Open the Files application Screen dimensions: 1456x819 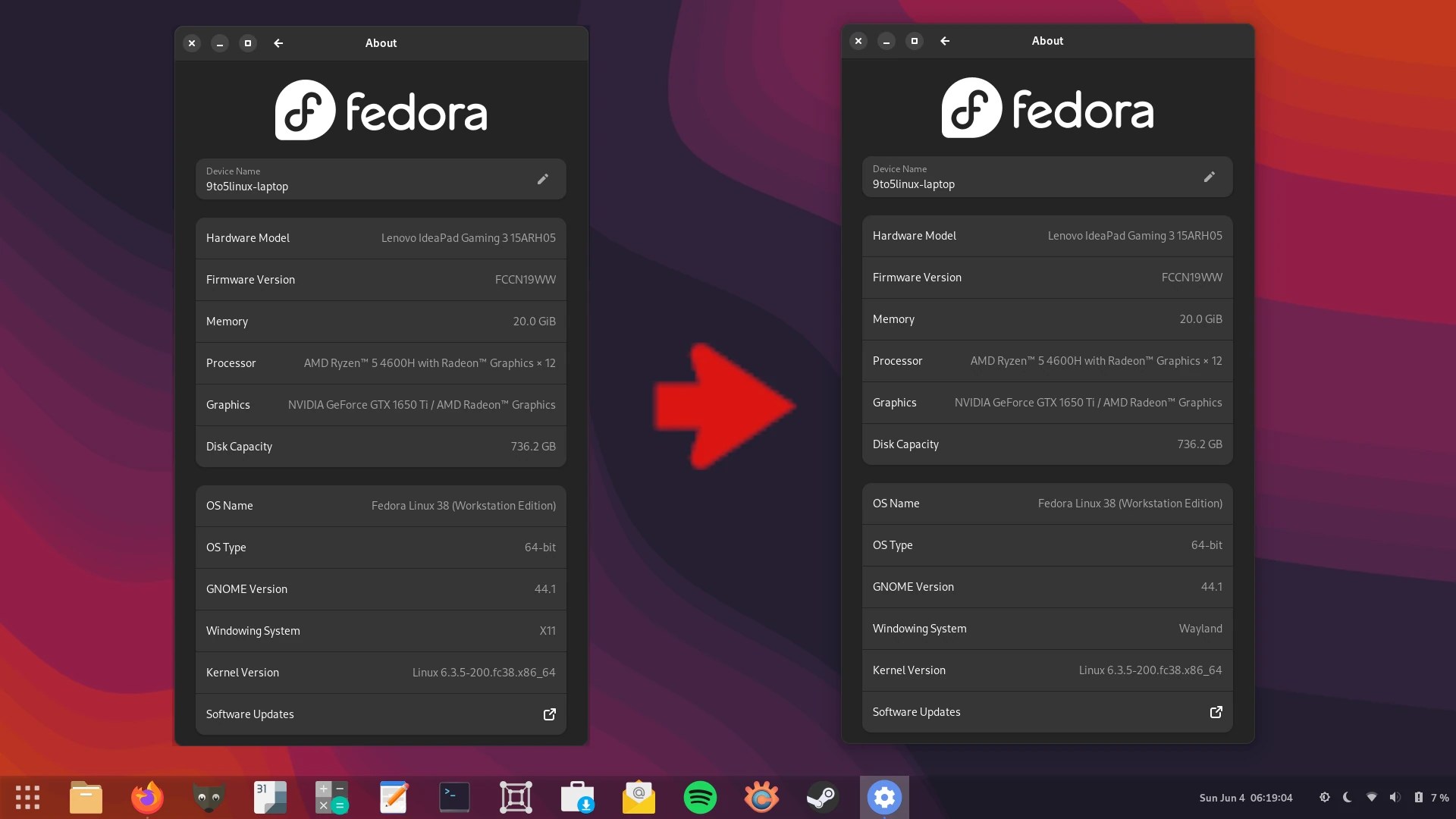(86, 797)
